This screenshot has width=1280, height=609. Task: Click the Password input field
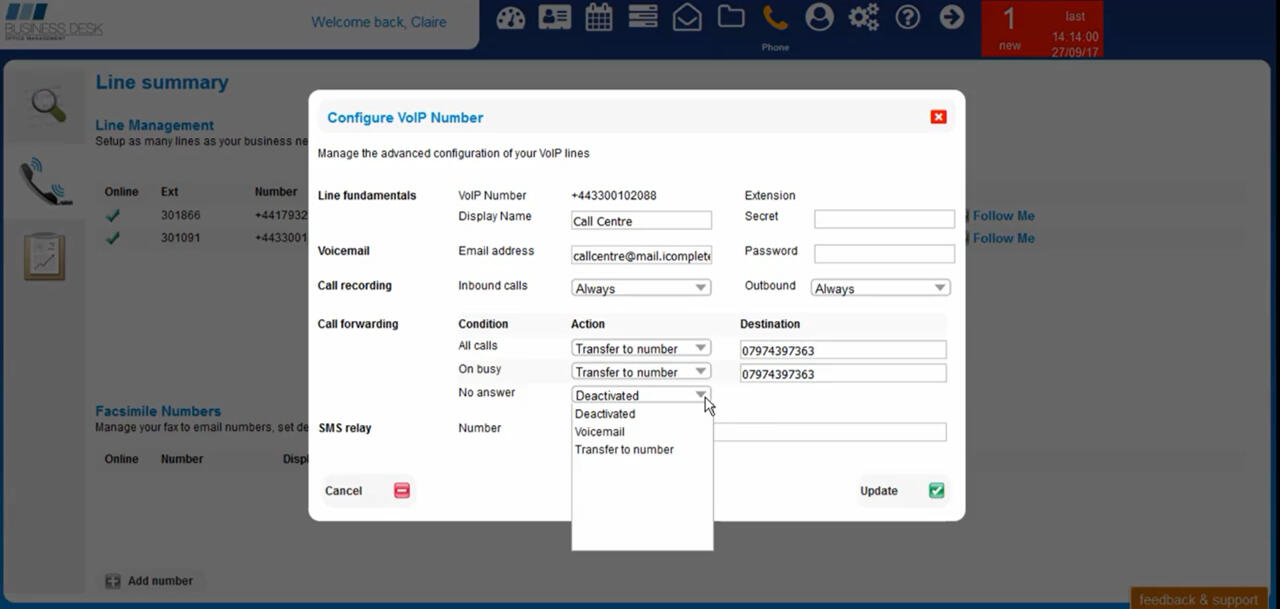[x=884, y=254]
